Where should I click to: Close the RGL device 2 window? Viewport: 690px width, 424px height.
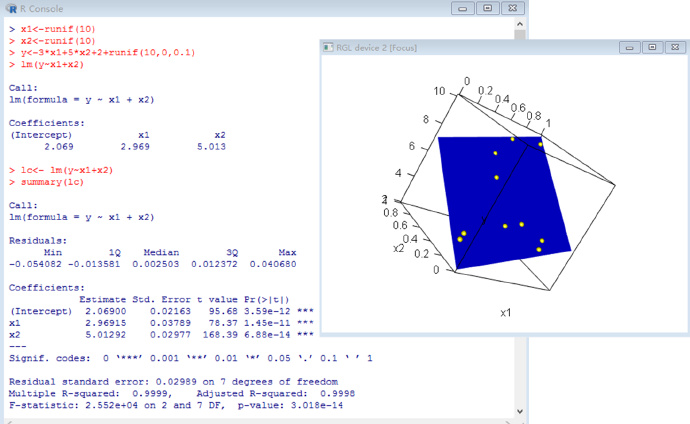pos(675,47)
